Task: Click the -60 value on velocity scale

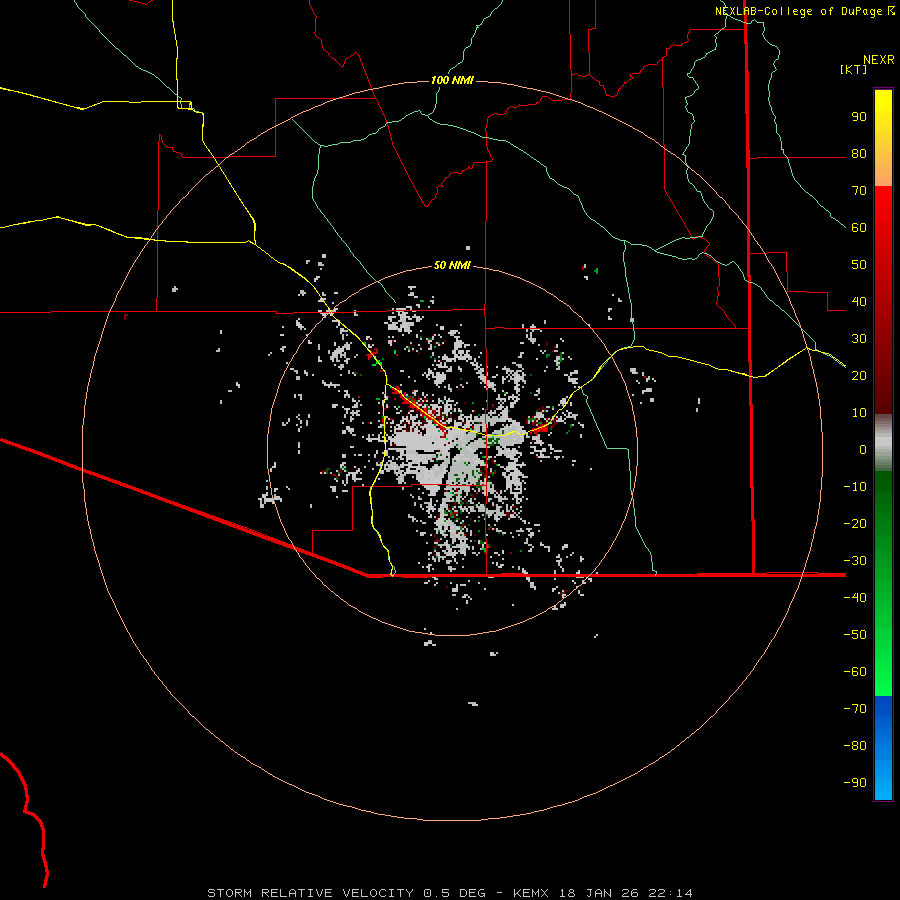Action: (855, 672)
